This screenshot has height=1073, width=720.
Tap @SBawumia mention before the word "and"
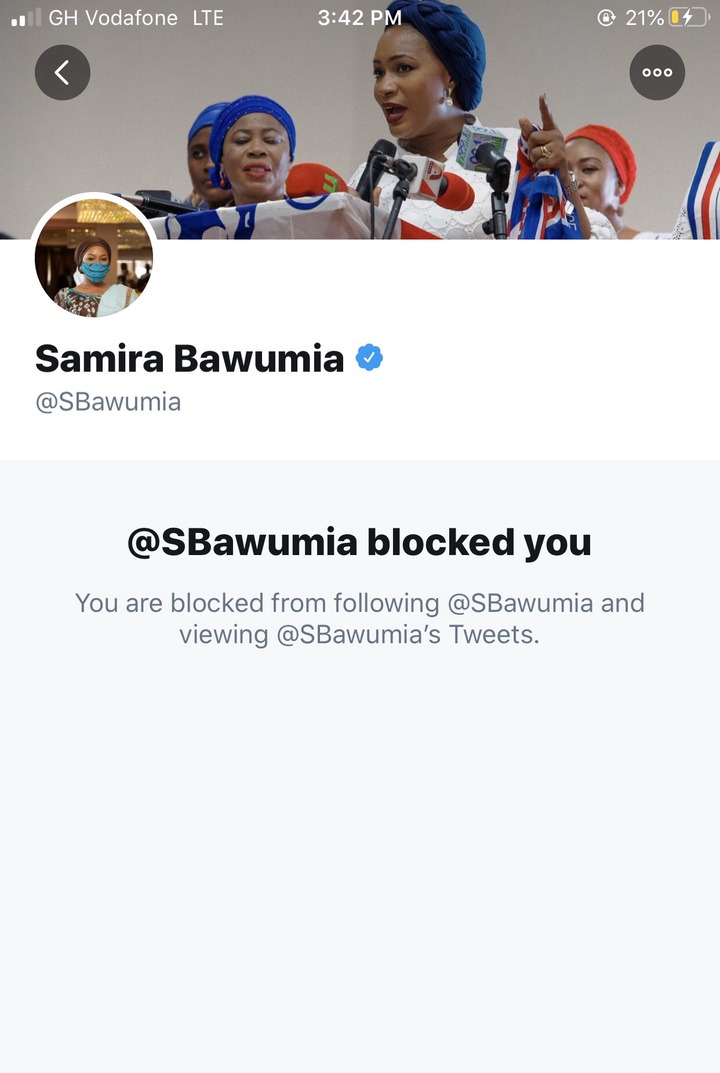(520, 603)
